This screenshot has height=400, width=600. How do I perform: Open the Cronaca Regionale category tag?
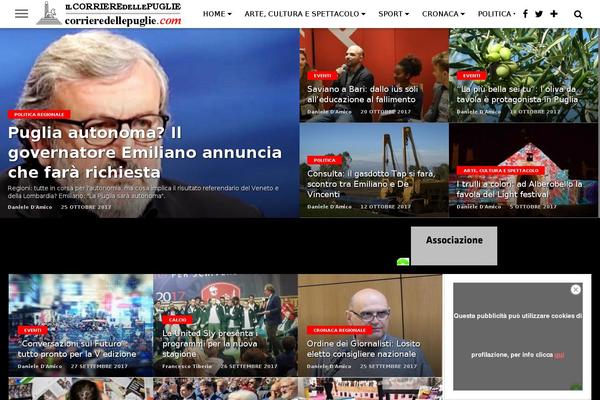pyautogui.click(x=339, y=330)
